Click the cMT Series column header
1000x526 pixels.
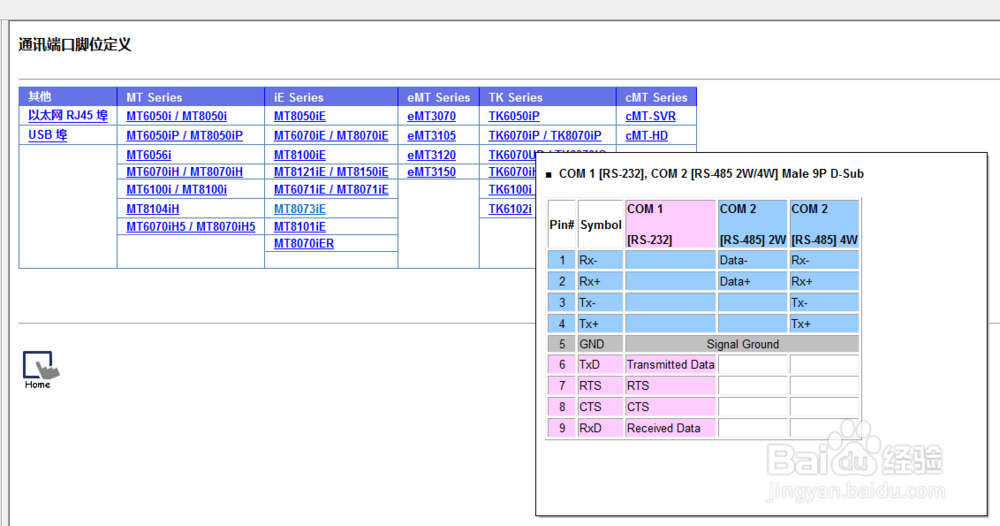coord(656,97)
